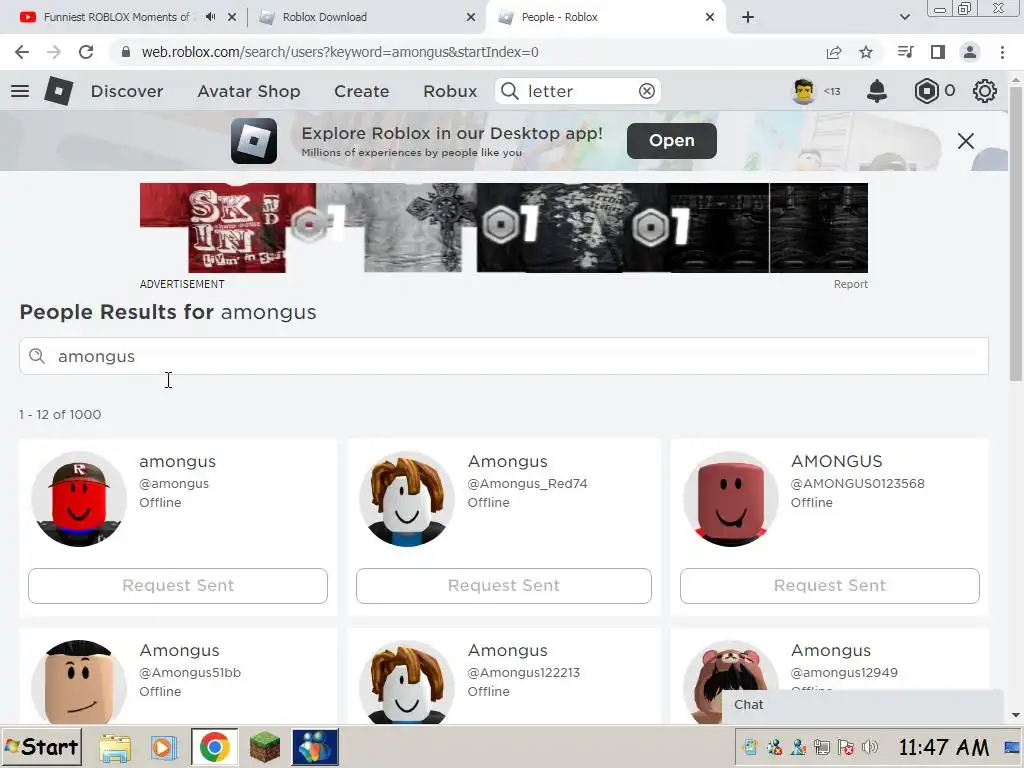Open the notifications bell
Image resolution: width=1024 pixels, height=768 pixels.
[x=876, y=91]
